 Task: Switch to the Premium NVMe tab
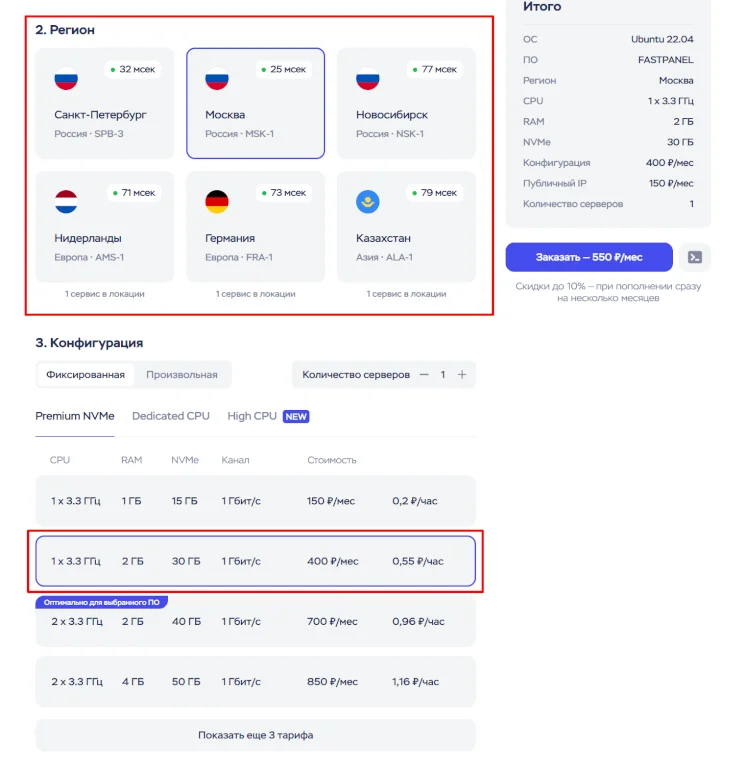pos(75,416)
